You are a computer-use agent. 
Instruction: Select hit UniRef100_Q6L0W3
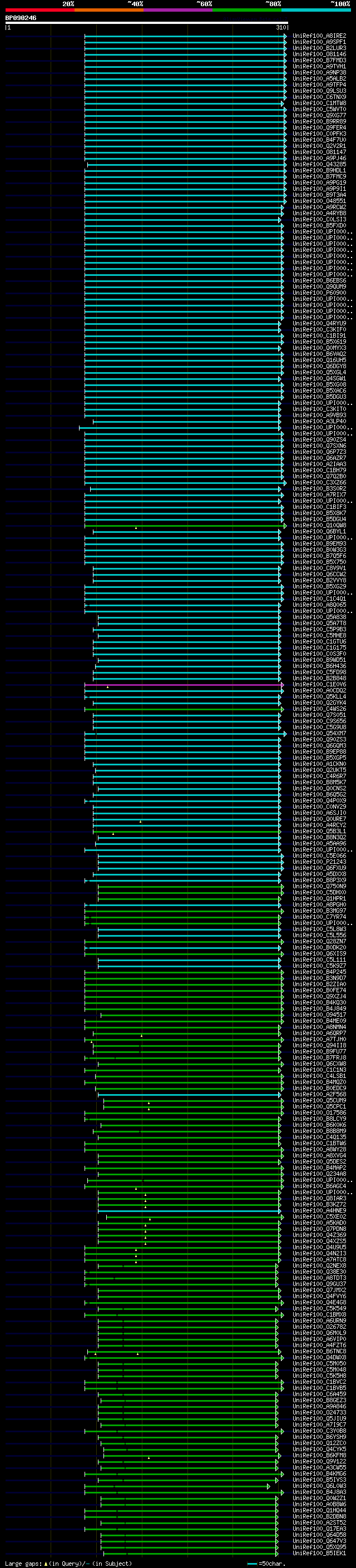[x=319, y=1486]
